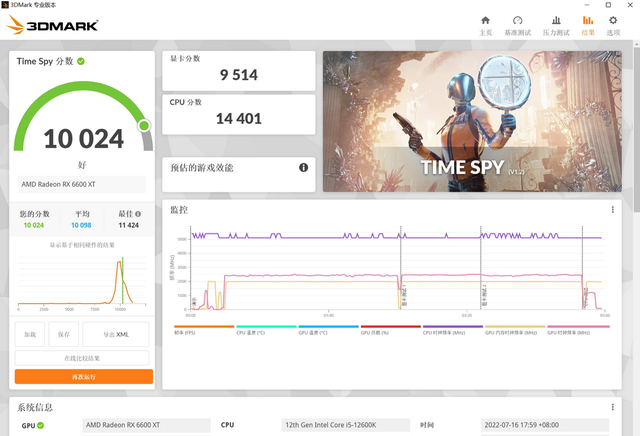Screen dimensions: 640x436
Task: Click the CPU 分数 14 401 card
Action: click(x=239, y=115)
